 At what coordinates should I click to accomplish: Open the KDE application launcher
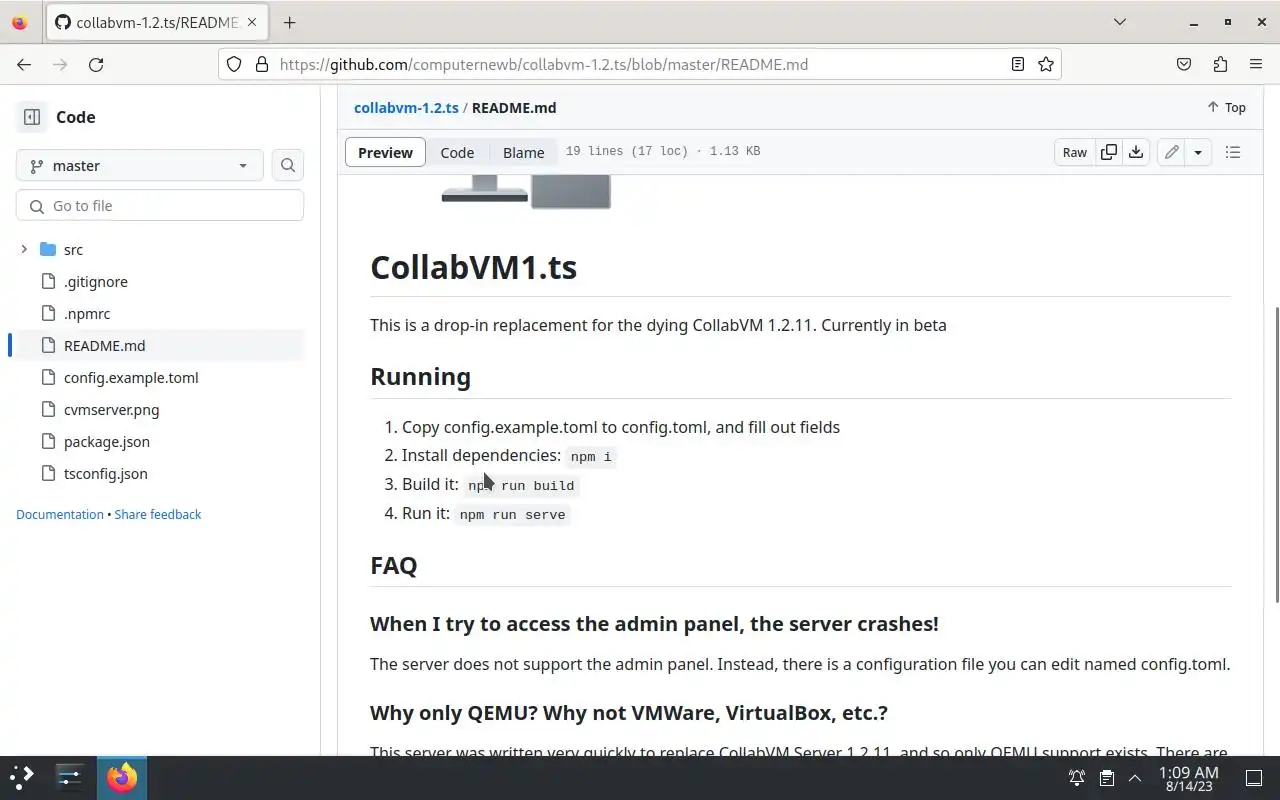click(x=22, y=777)
